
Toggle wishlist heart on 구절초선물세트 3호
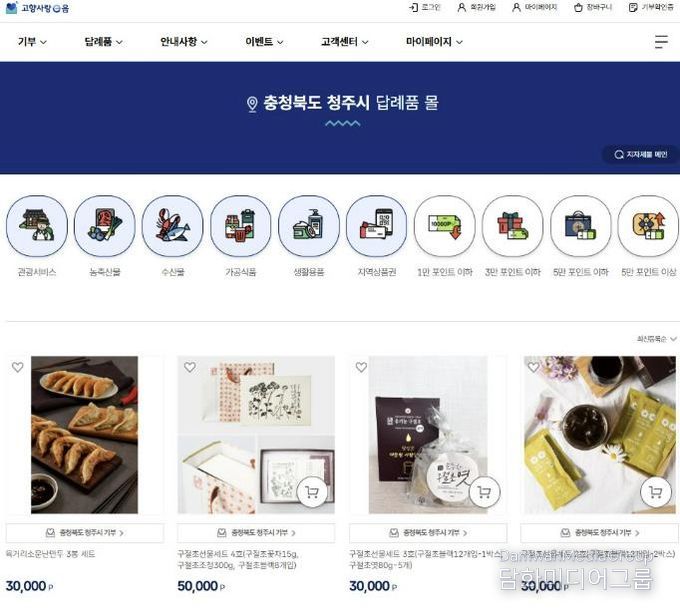click(x=361, y=367)
